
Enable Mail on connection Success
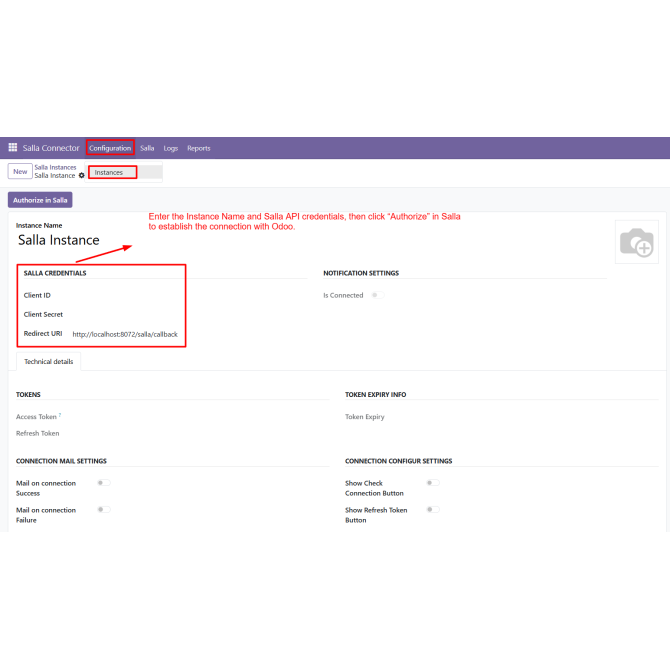click(x=104, y=483)
